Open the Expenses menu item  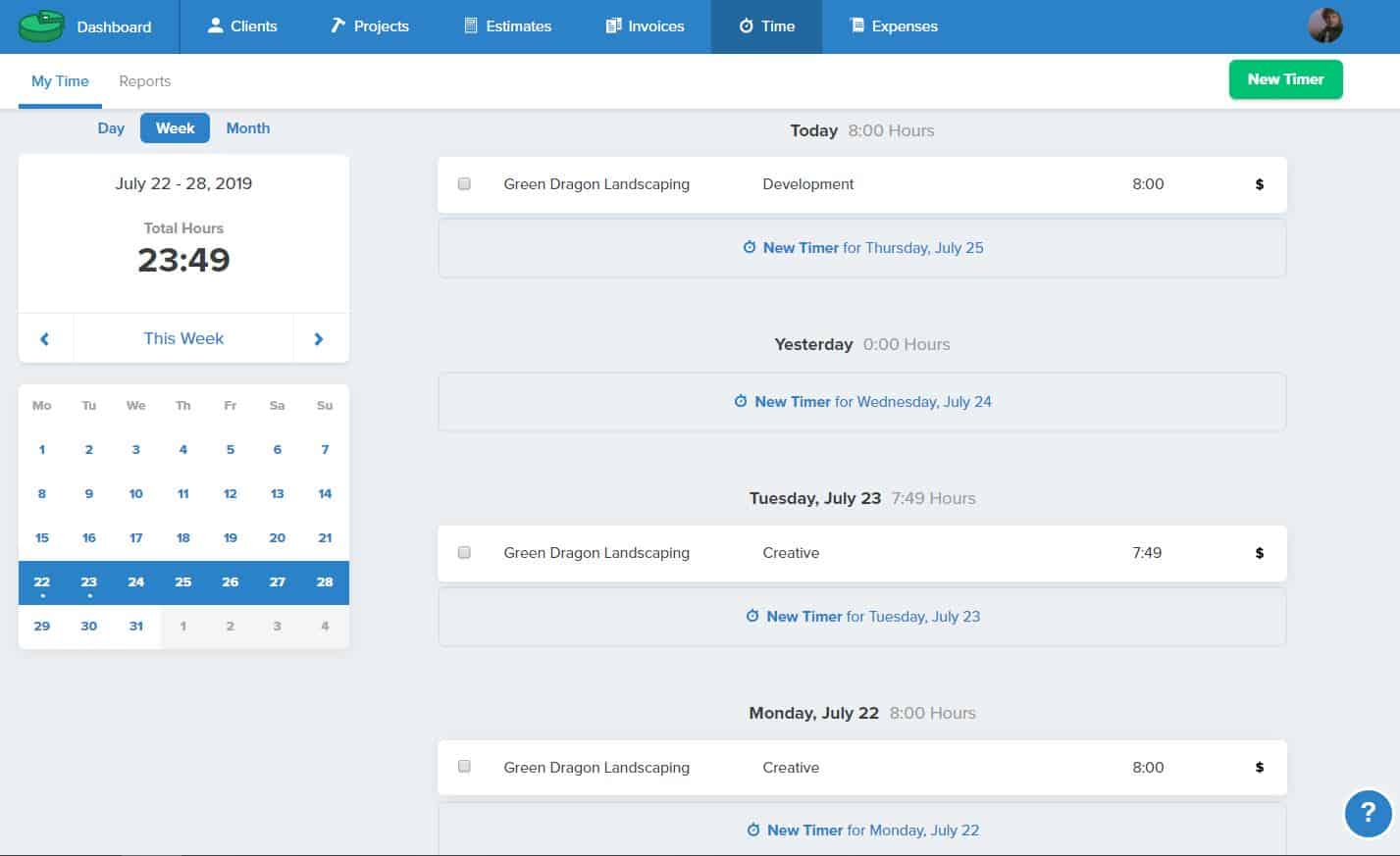pyautogui.click(x=893, y=25)
